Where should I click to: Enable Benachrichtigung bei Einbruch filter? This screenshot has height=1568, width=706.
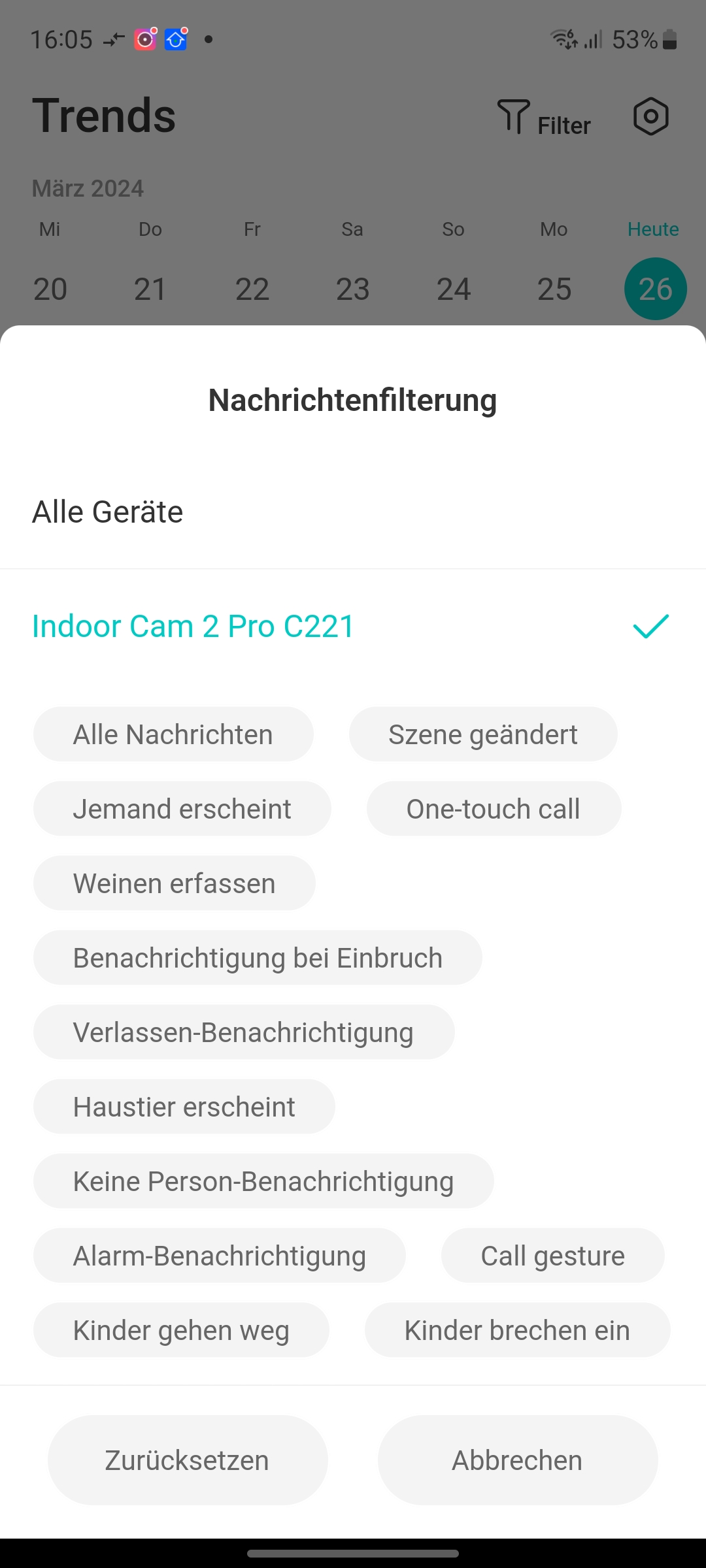tap(258, 958)
